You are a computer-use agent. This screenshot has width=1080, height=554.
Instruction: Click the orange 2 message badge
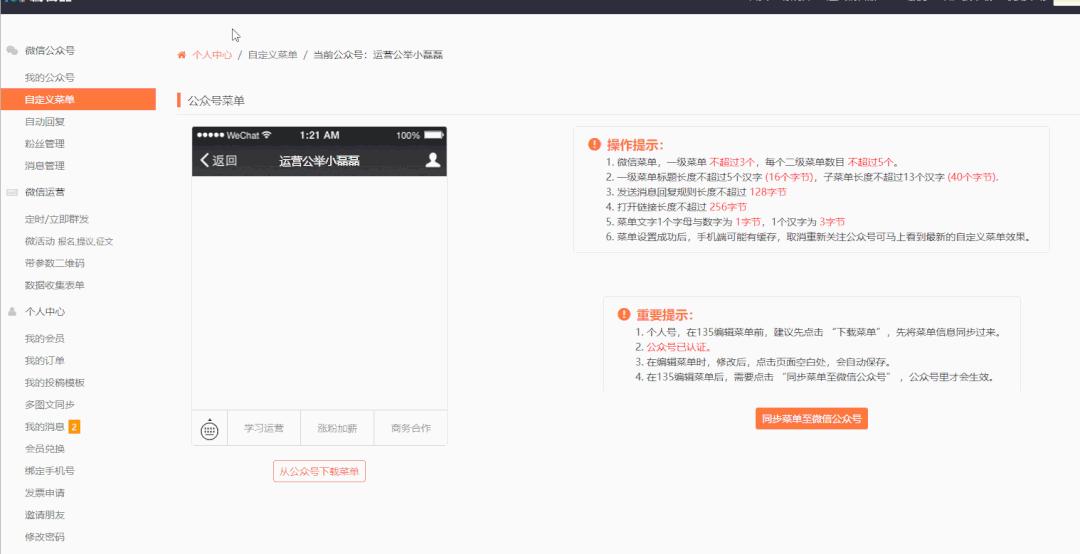(x=74, y=427)
